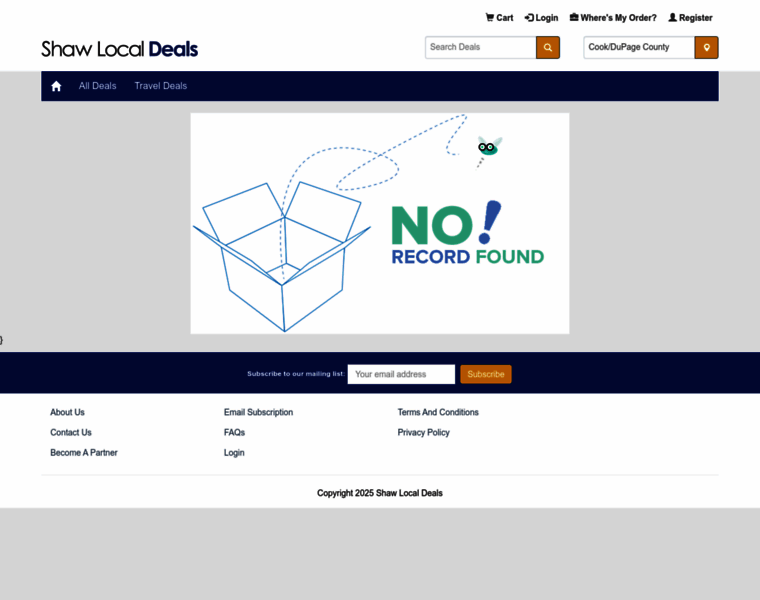Image resolution: width=760 pixels, height=600 pixels.
Task: Open the About Us footer link
Action: click(67, 412)
